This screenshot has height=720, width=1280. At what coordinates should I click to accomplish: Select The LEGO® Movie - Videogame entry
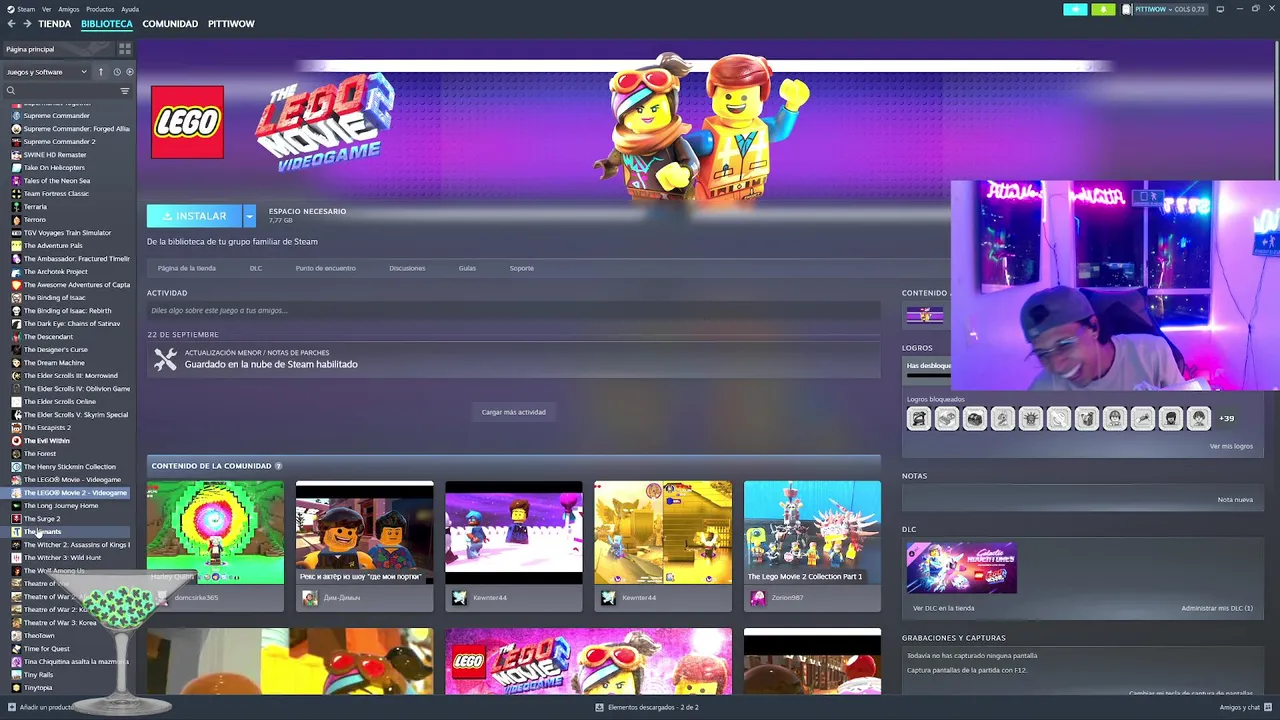point(72,480)
